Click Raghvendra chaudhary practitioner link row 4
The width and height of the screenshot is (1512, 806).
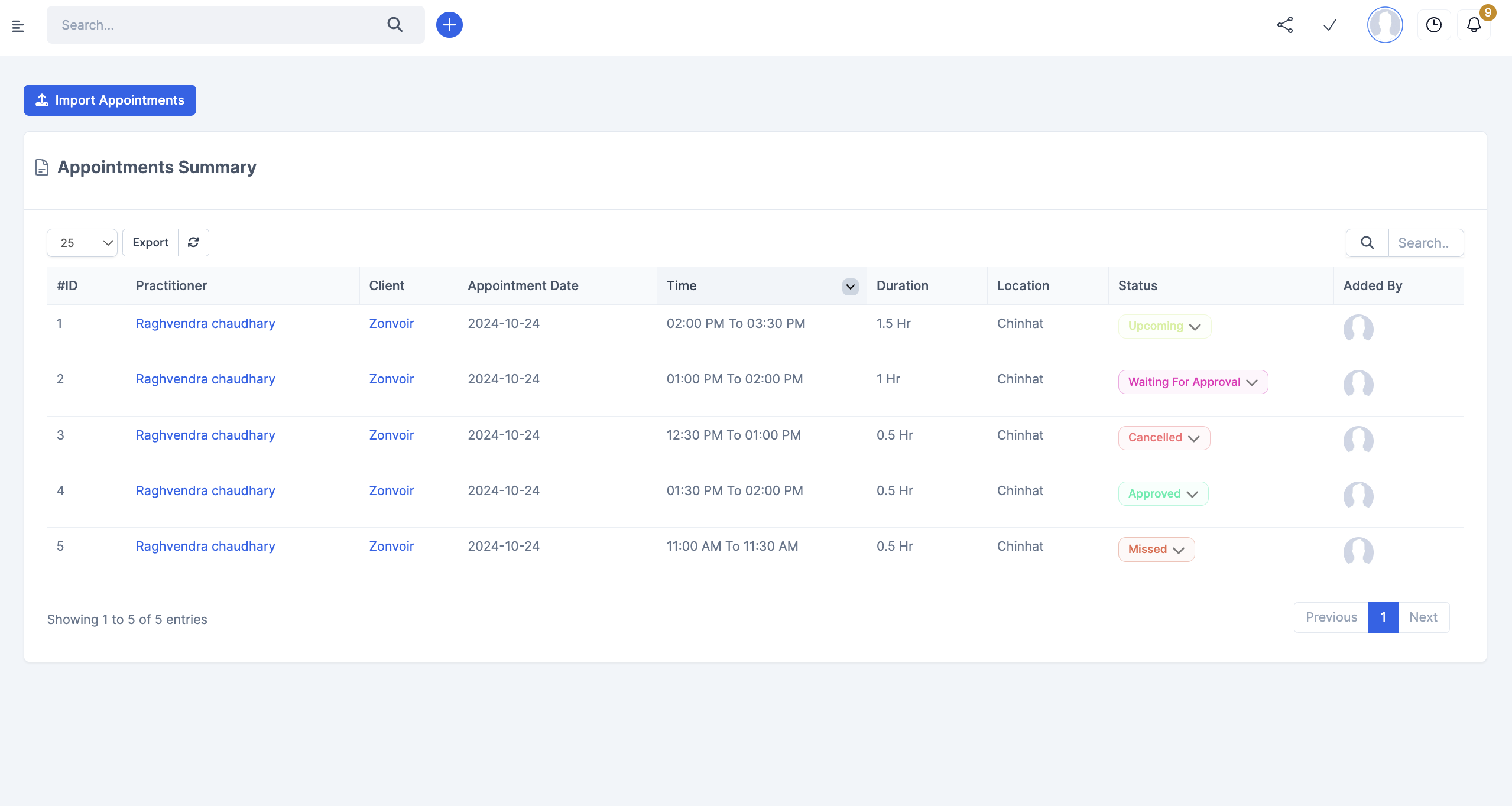pos(205,490)
